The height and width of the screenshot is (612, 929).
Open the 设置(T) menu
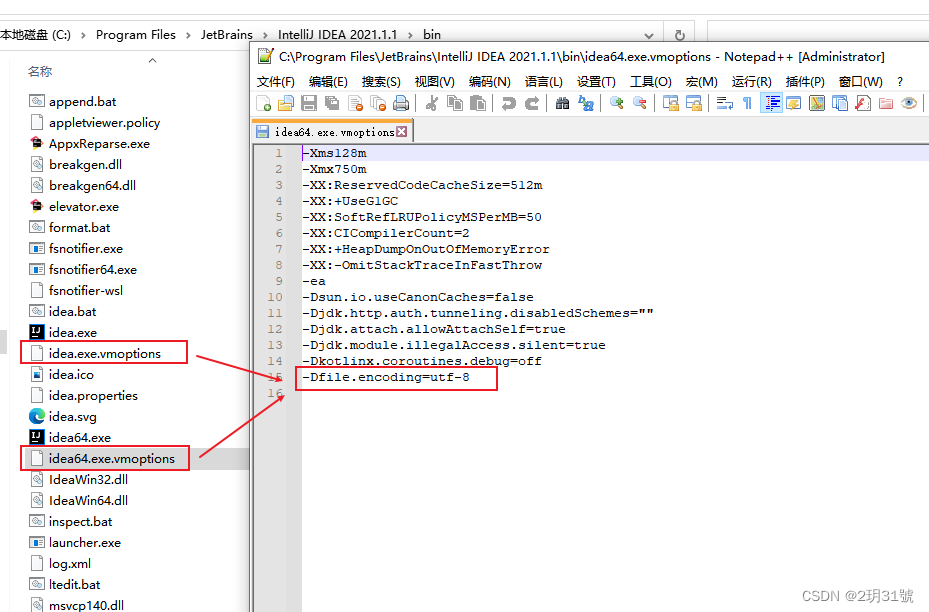(x=597, y=82)
